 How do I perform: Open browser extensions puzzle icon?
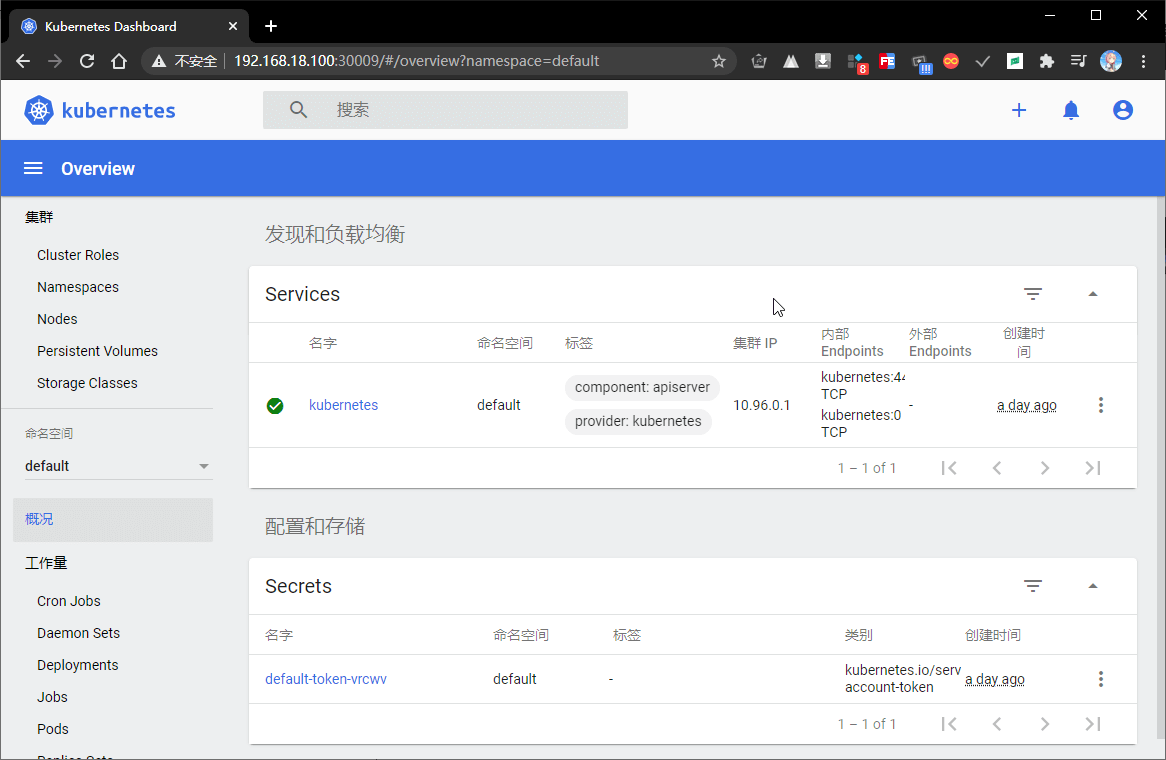click(1046, 61)
